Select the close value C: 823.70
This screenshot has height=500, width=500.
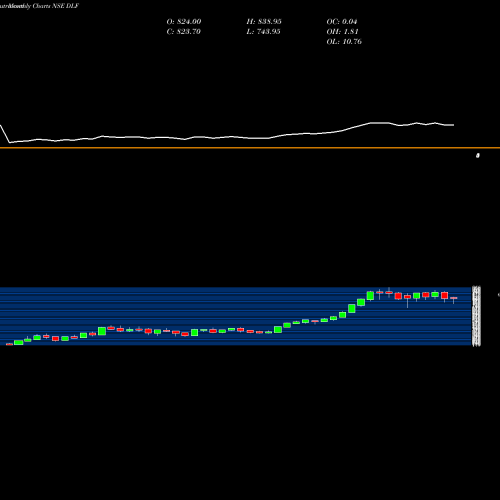coord(183,31)
